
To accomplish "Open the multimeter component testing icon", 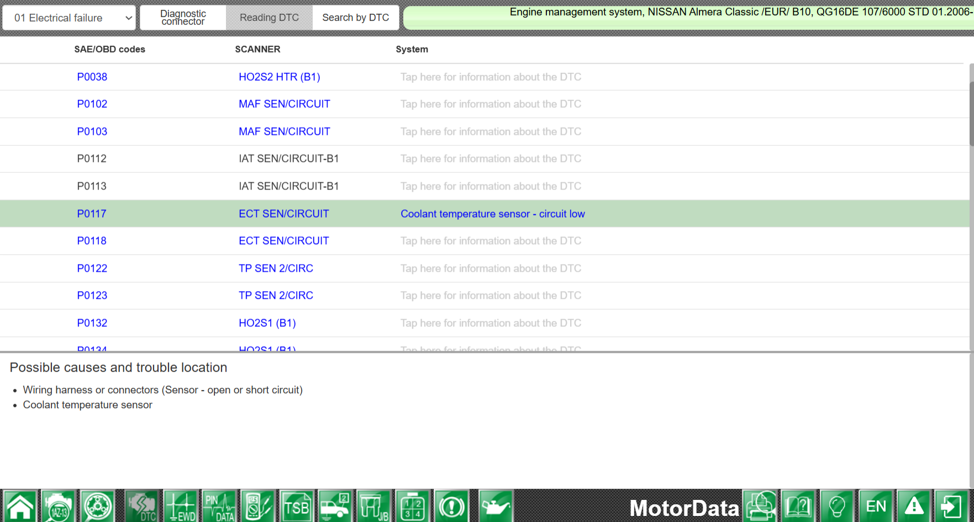I will [258, 506].
